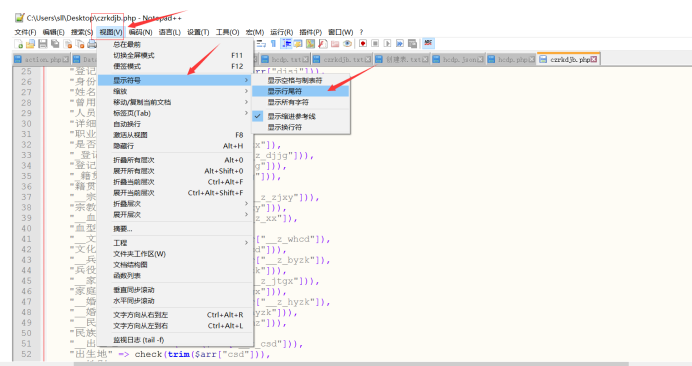Expand the 缩放 submenu
Screen dimensions: 692x366
pos(175,91)
